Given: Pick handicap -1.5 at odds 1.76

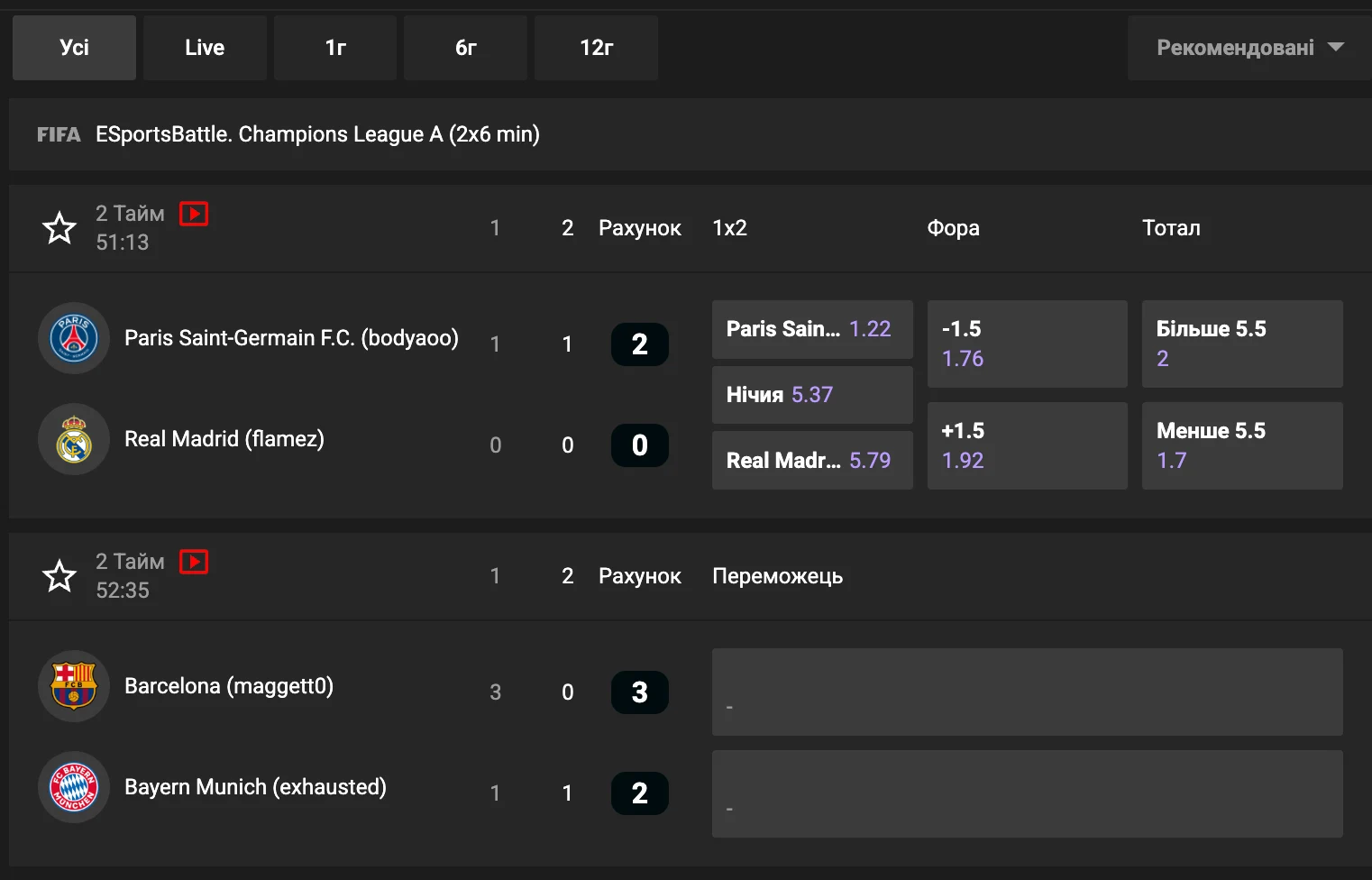Looking at the screenshot, I should [1027, 344].
